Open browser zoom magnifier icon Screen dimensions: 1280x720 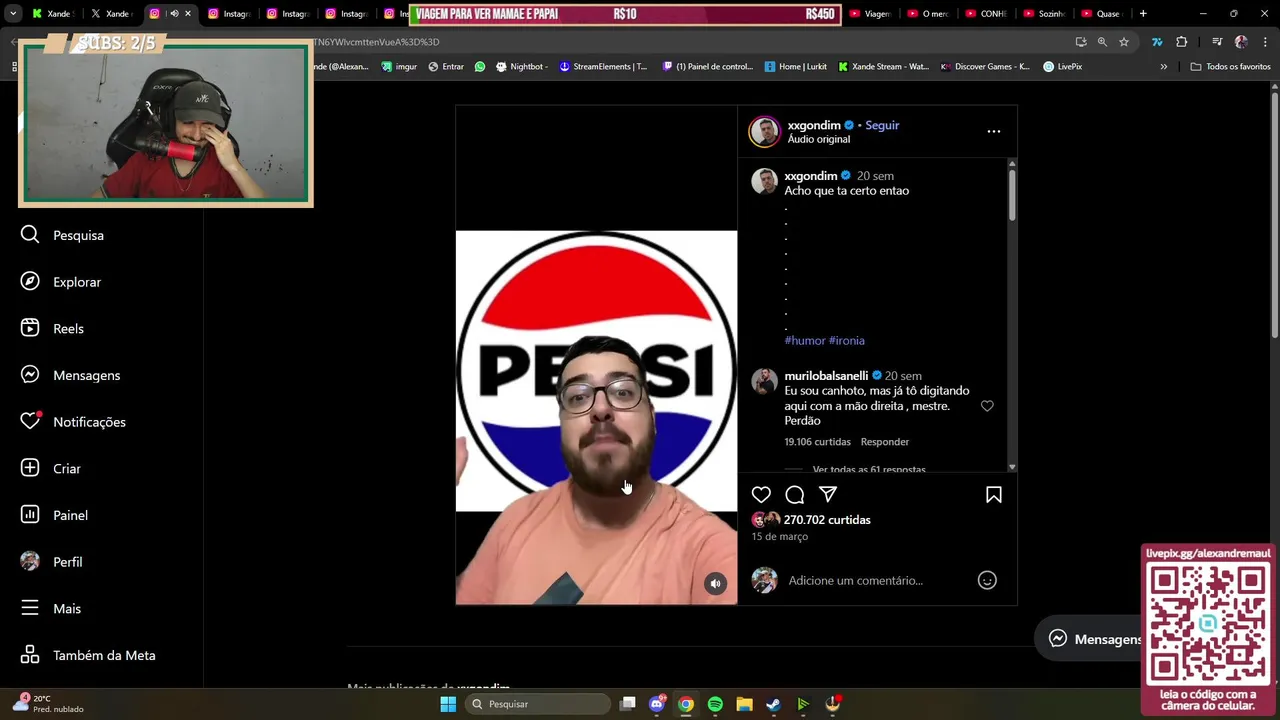tap(1102, 42)
